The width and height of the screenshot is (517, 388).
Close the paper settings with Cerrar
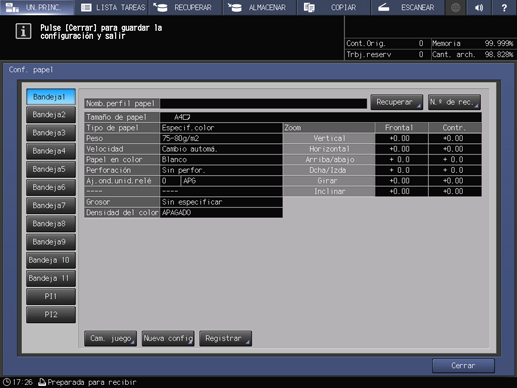pyautogui.click(x=463, y=366)
